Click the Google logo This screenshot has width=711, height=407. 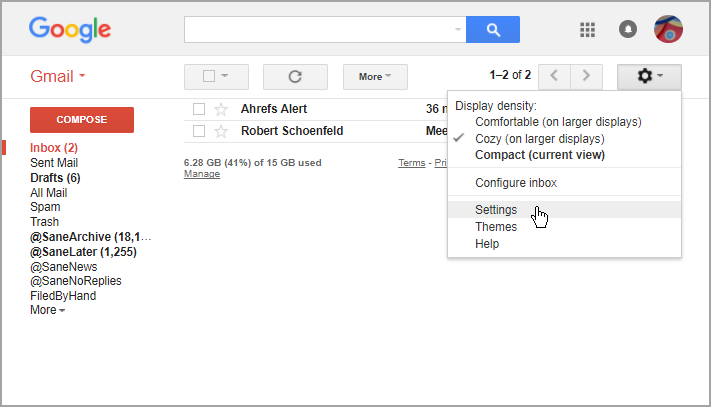point(70,29)
